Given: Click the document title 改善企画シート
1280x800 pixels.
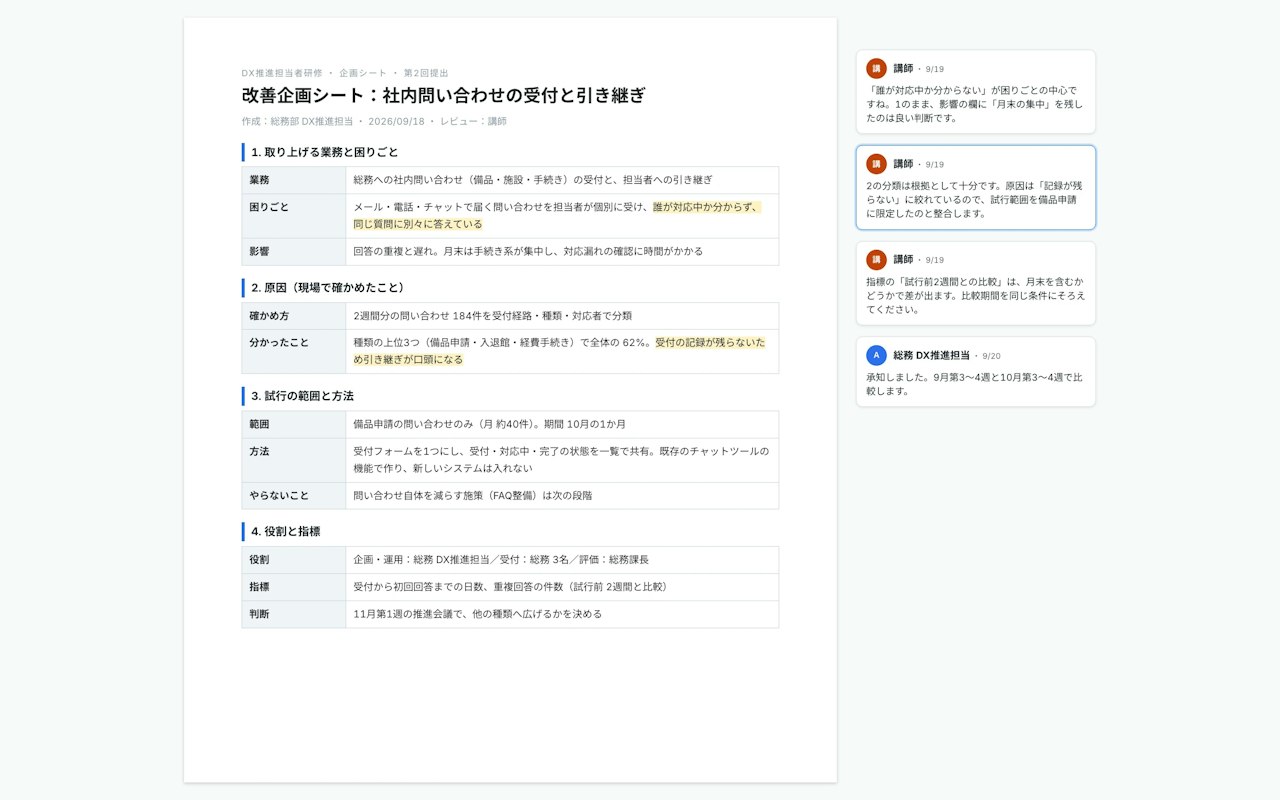Looking at the screenshot, I should 444,95.
